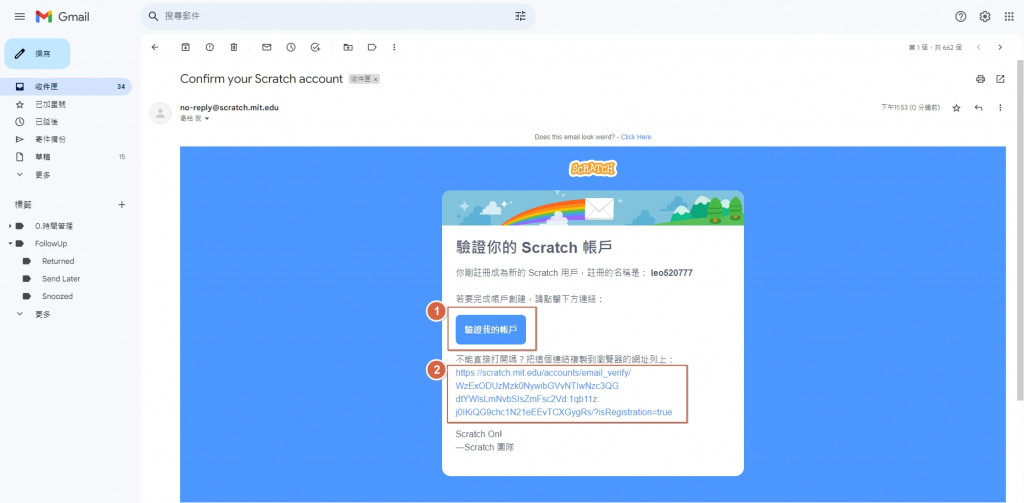Screen dimensions: 1024x503
Task: Apply a label using label icon
Action: (372, 47)
